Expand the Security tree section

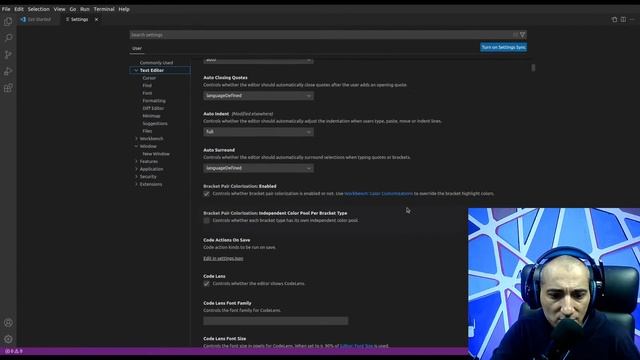pos(136,176)
